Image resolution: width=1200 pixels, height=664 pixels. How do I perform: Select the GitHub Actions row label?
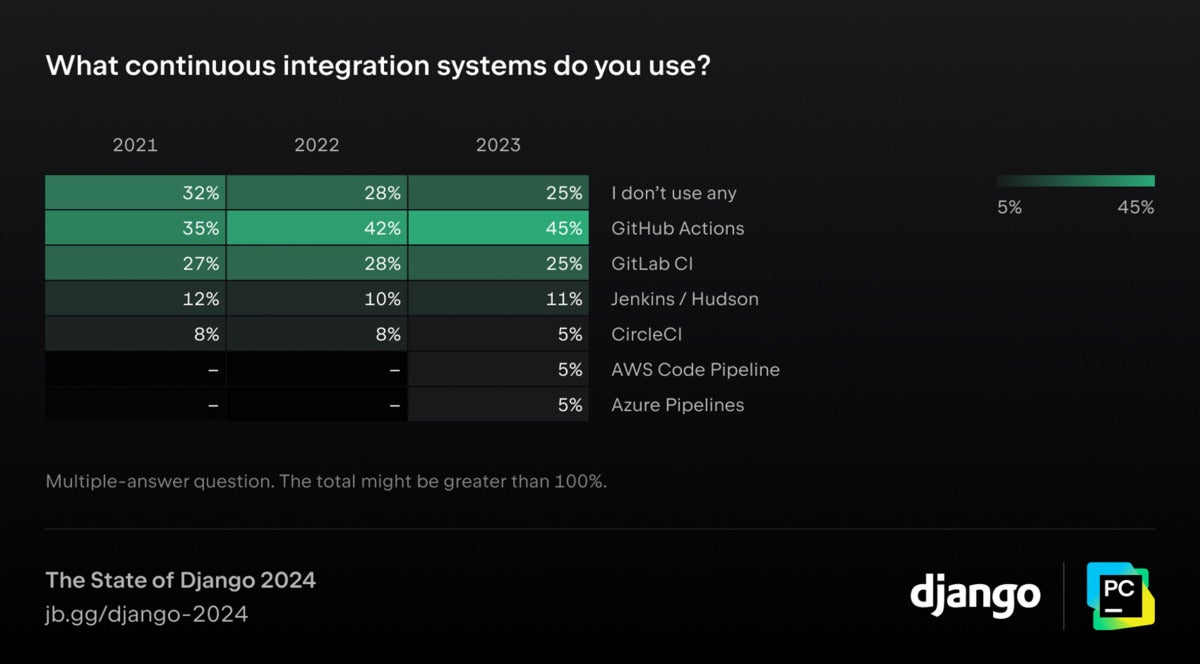click(x=678, y=228)
